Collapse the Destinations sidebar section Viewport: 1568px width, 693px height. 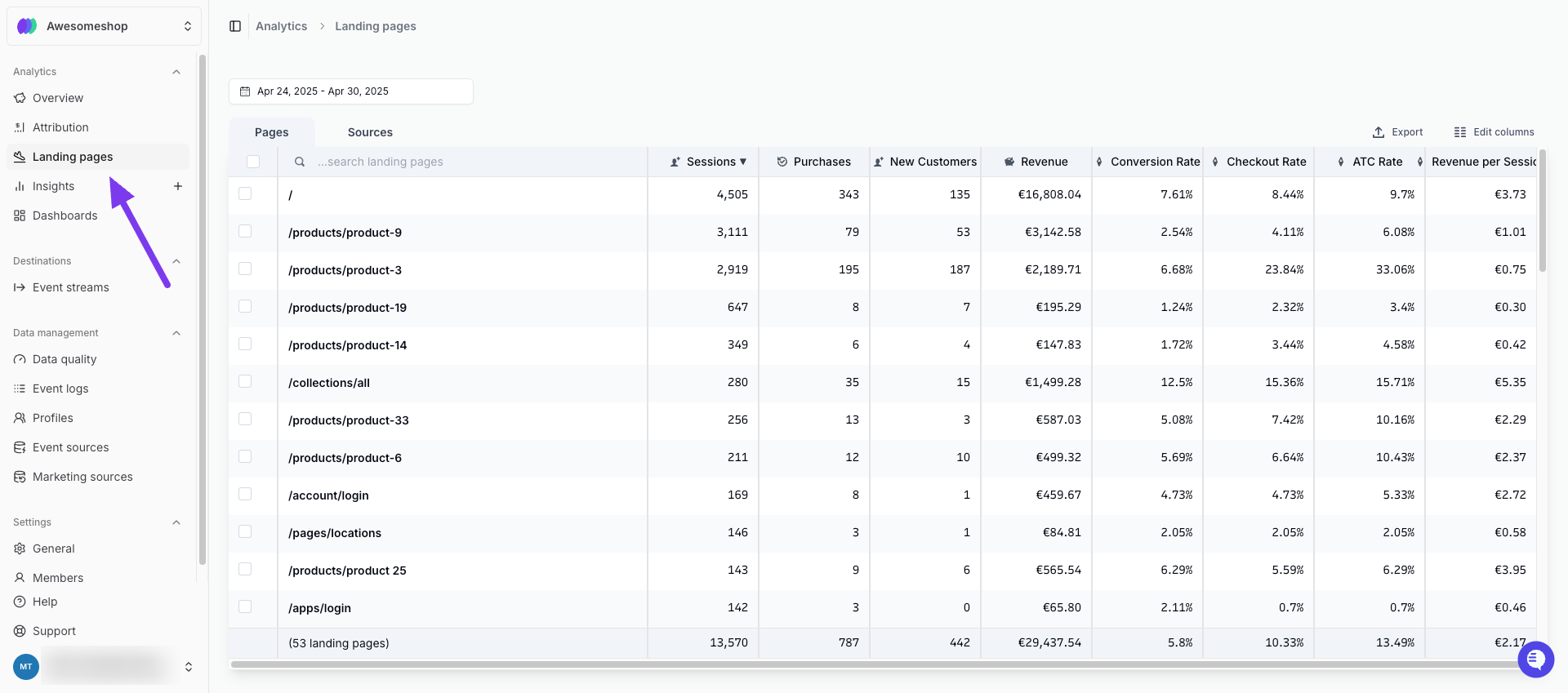[x=176, y=261]
